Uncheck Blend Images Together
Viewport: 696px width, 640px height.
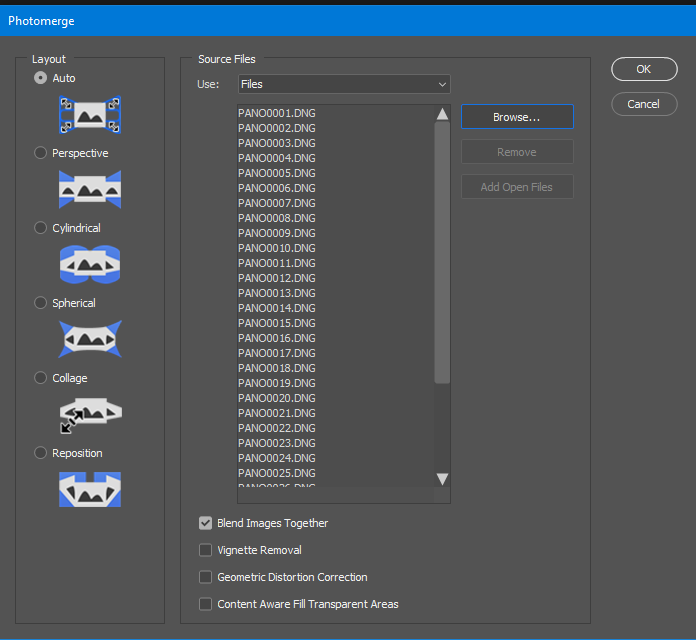point(206,523)
